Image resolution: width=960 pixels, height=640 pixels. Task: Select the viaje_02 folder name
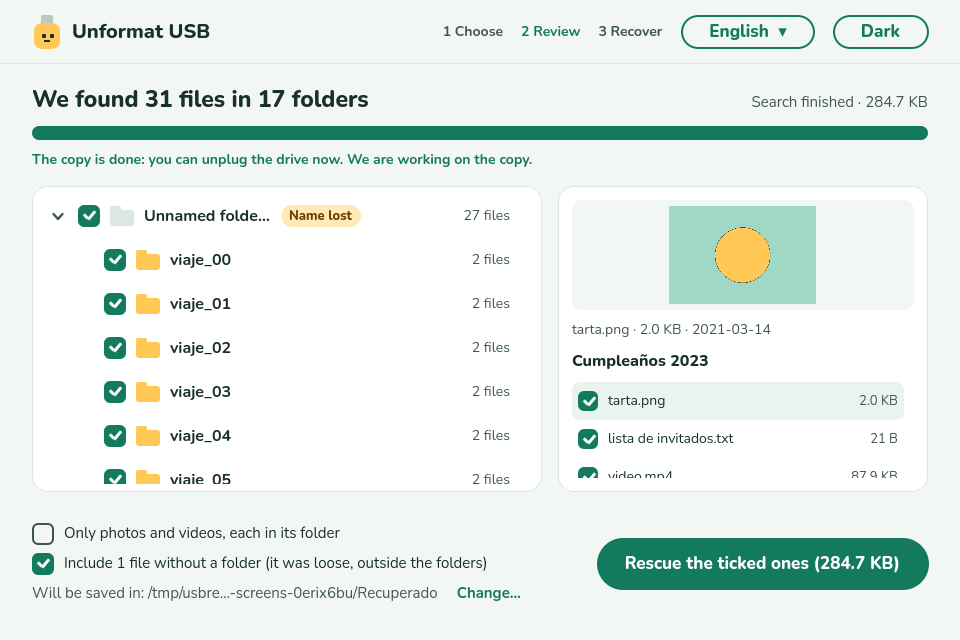click(x=200, y=348)
